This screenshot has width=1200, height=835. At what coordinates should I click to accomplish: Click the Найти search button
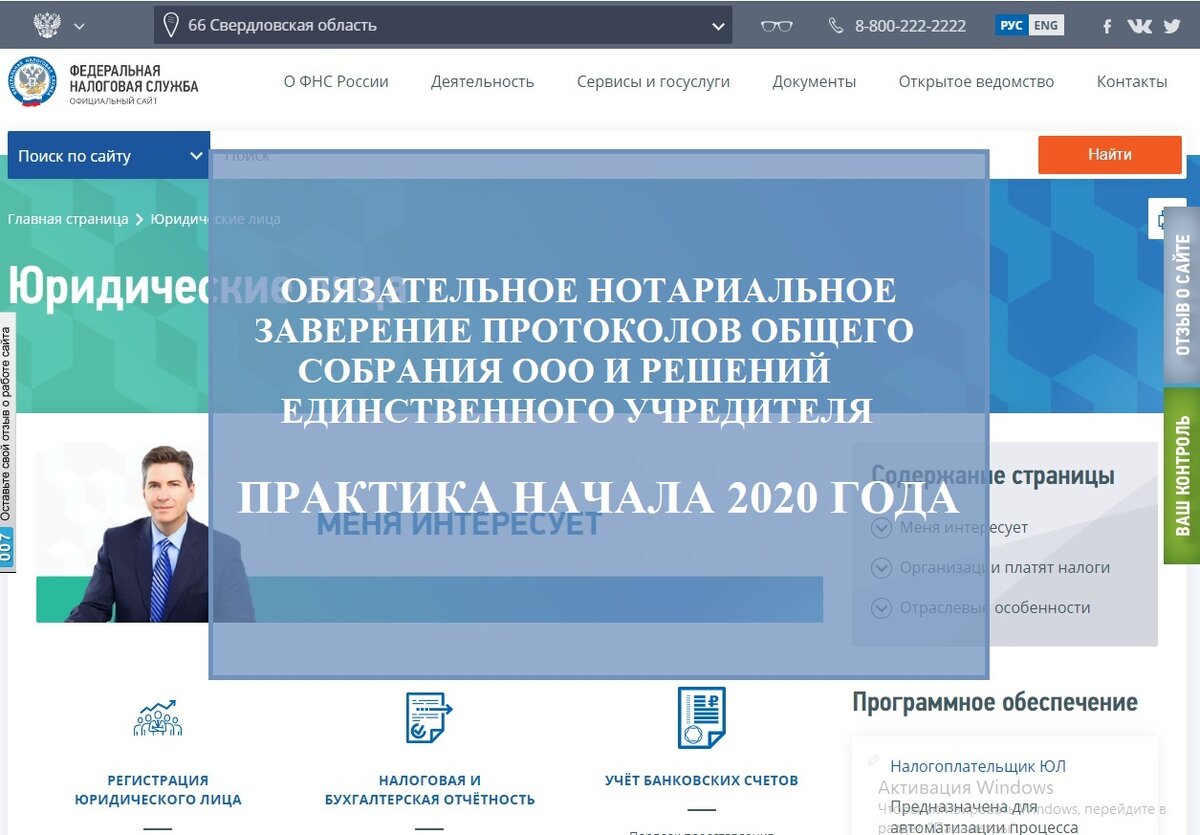1110,154
